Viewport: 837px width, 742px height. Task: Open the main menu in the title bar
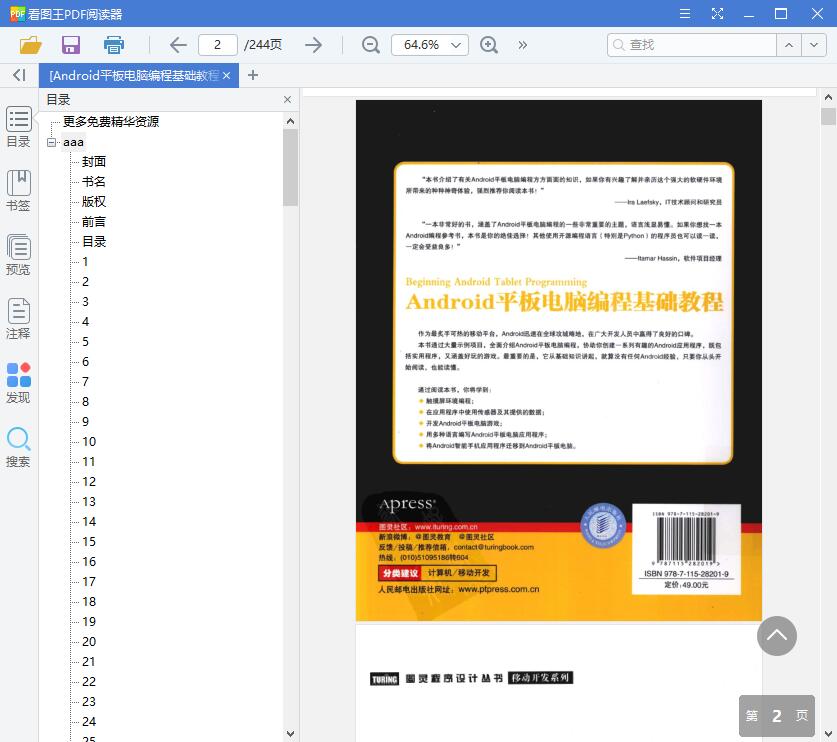point(684,13)
